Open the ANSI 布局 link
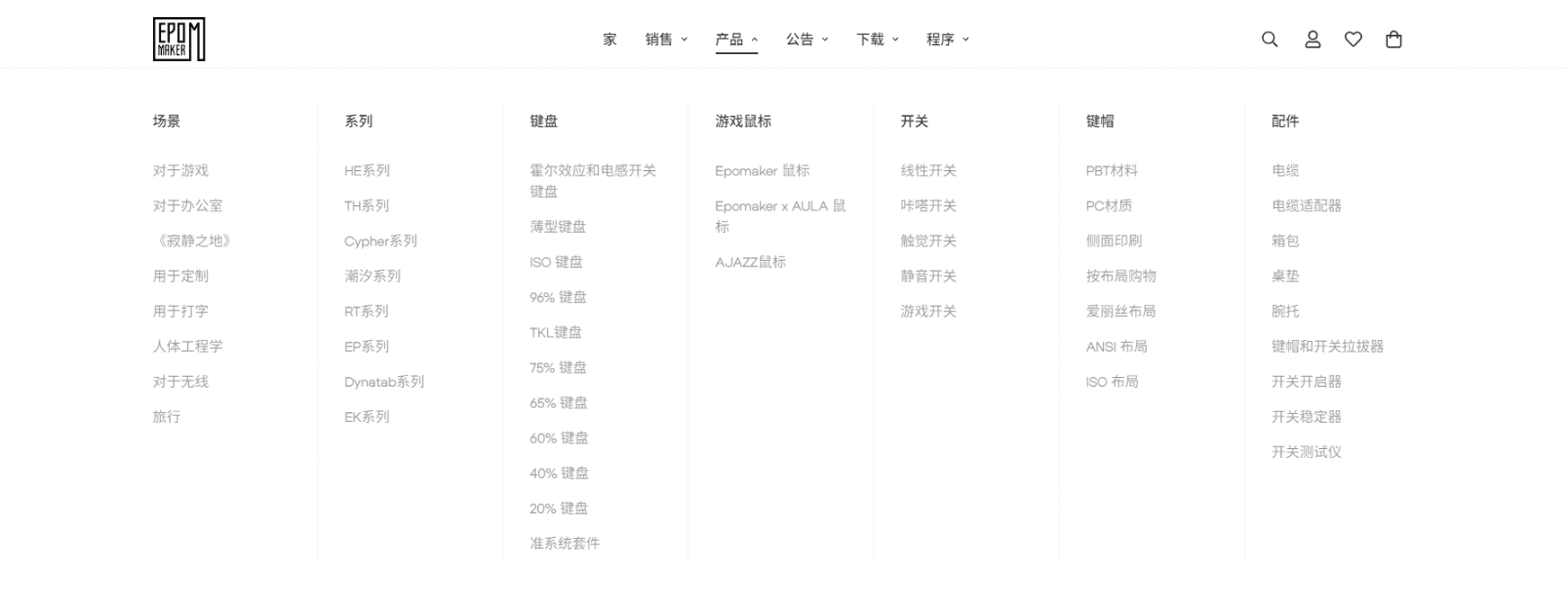 click(x=1116, y=346)
